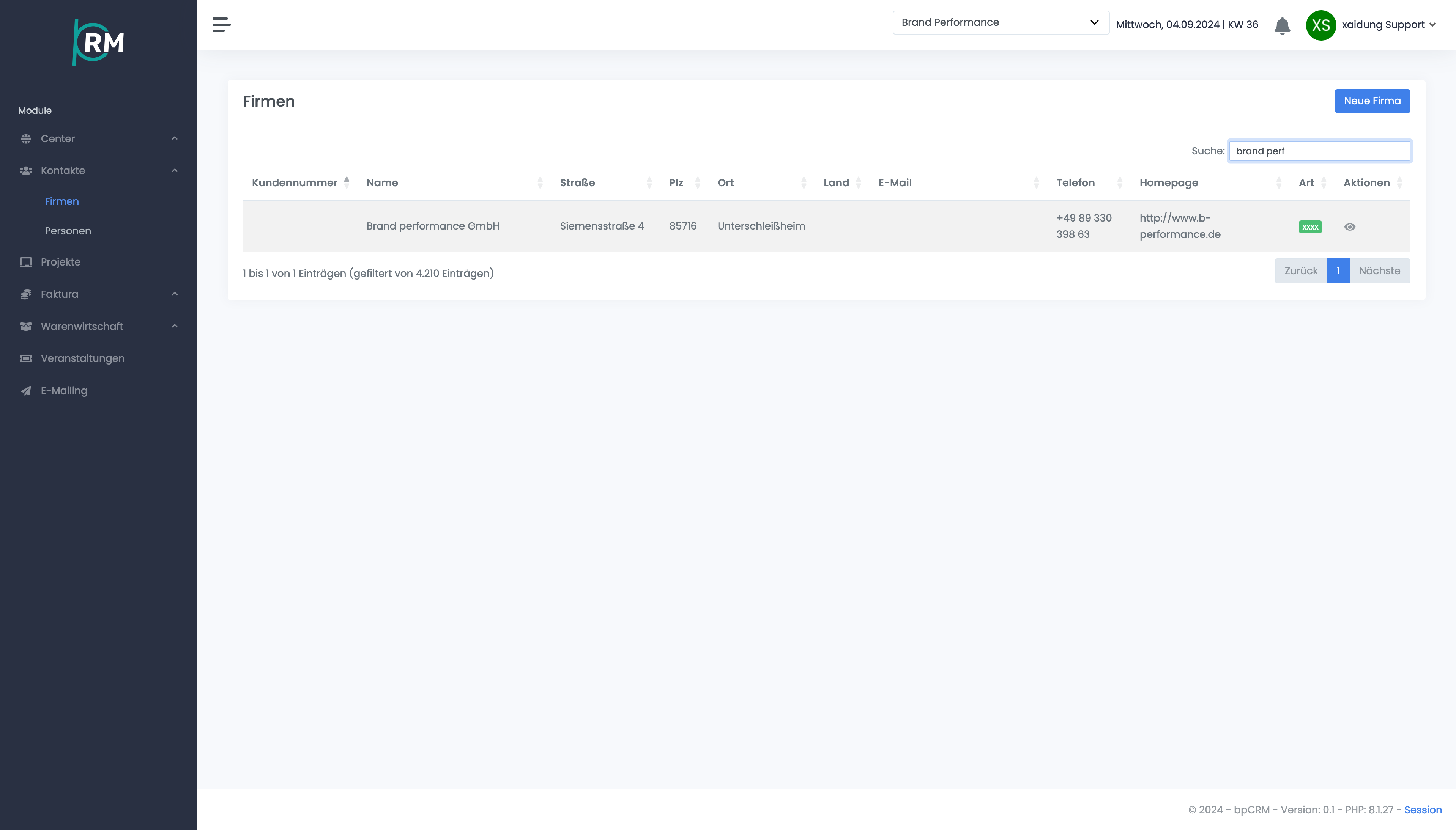
Task: Click the phone number +49 89 330 398 63
Action: point(1084,226)
